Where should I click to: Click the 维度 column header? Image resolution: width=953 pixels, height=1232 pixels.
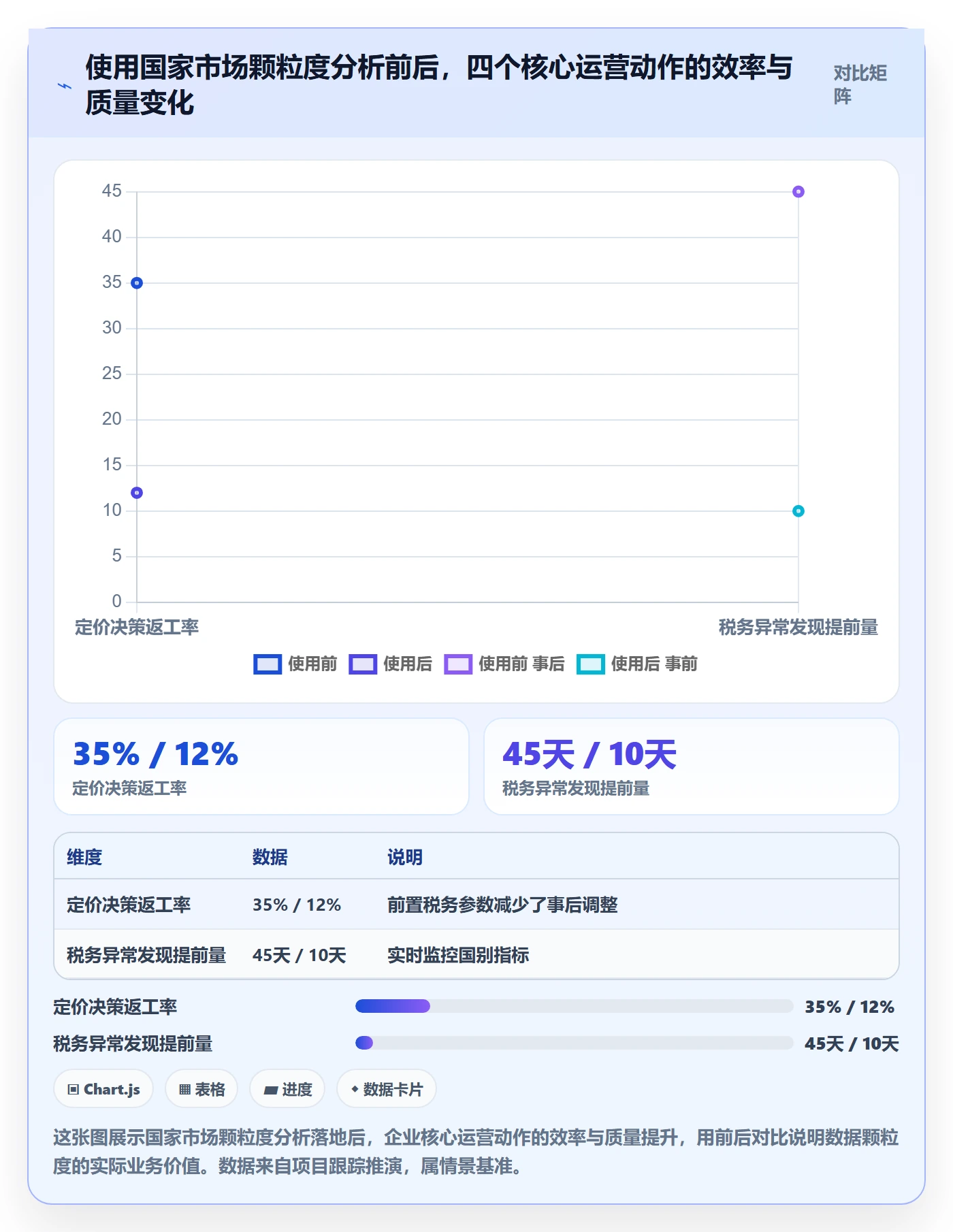tap(84, 857)
